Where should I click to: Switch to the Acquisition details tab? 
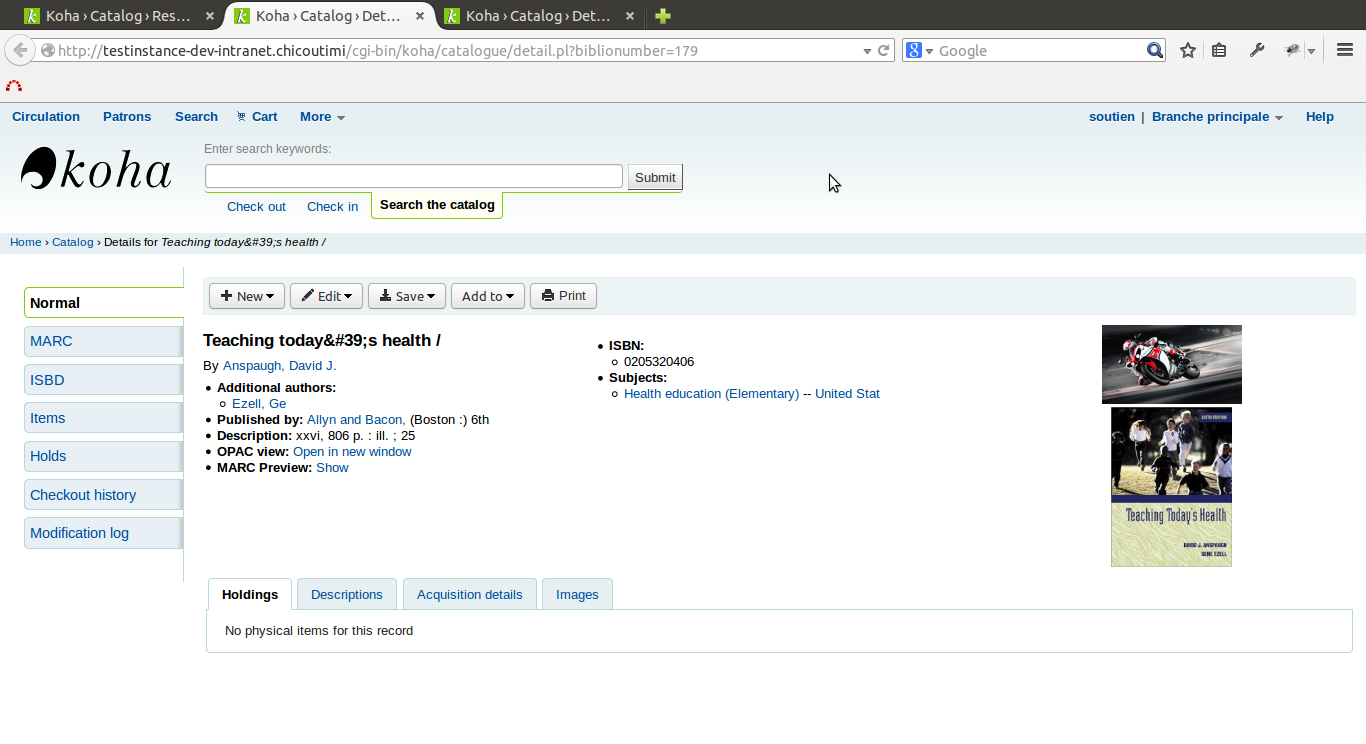pos(469,594)
